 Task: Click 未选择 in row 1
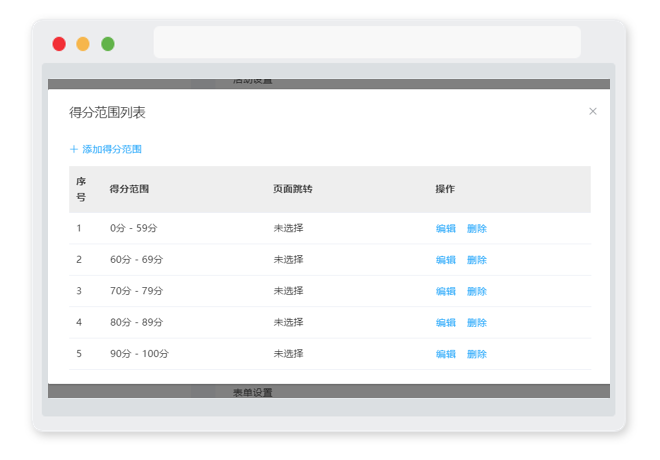(288, 228)
